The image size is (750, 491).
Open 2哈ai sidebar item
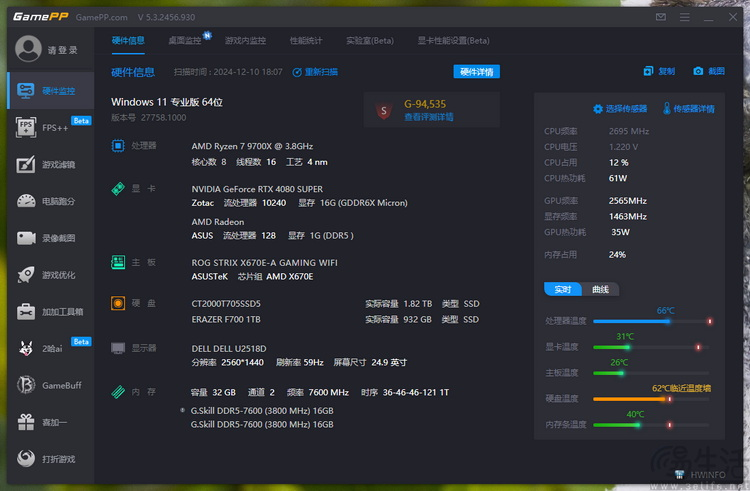click(x=51, y=349)
